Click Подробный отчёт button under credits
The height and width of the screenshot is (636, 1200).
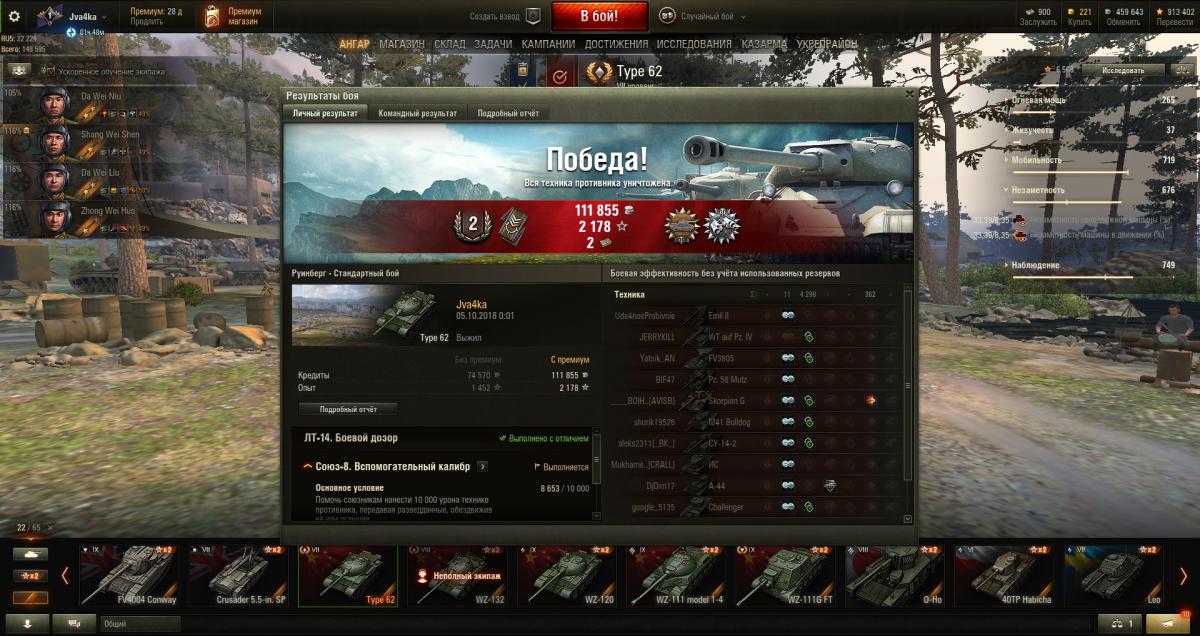coord(348,409)
